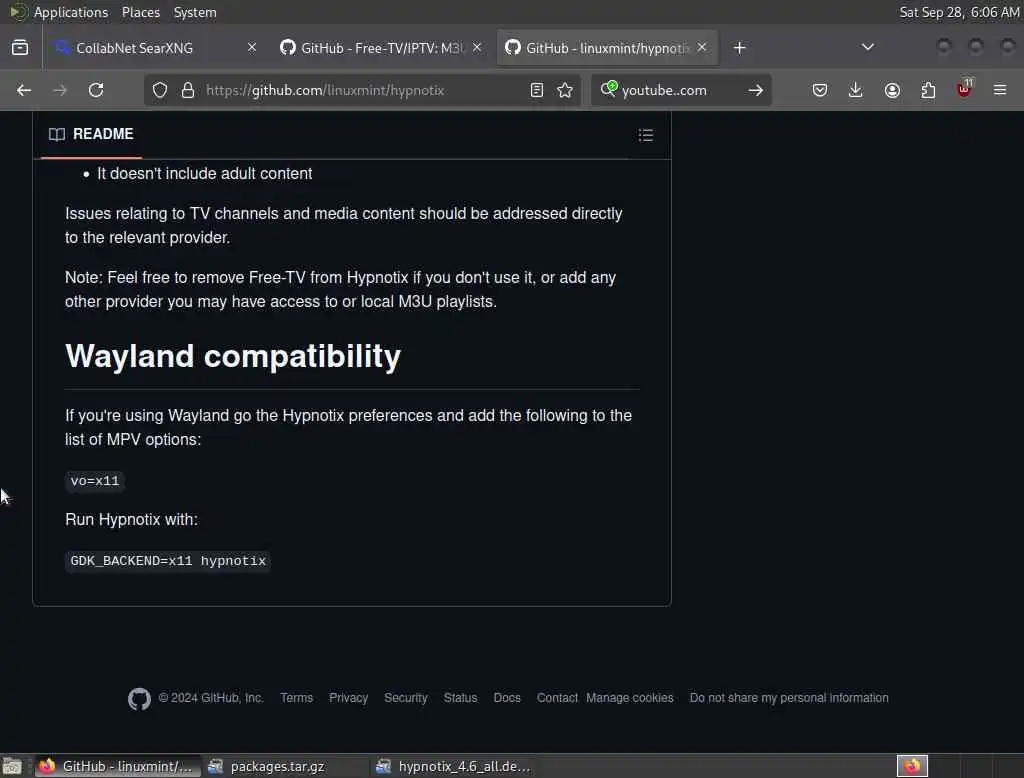This screenshot has height=778, width=1024.
Task: Click the workspace switcher with the Firefox icon
Action: coord(912,766)
